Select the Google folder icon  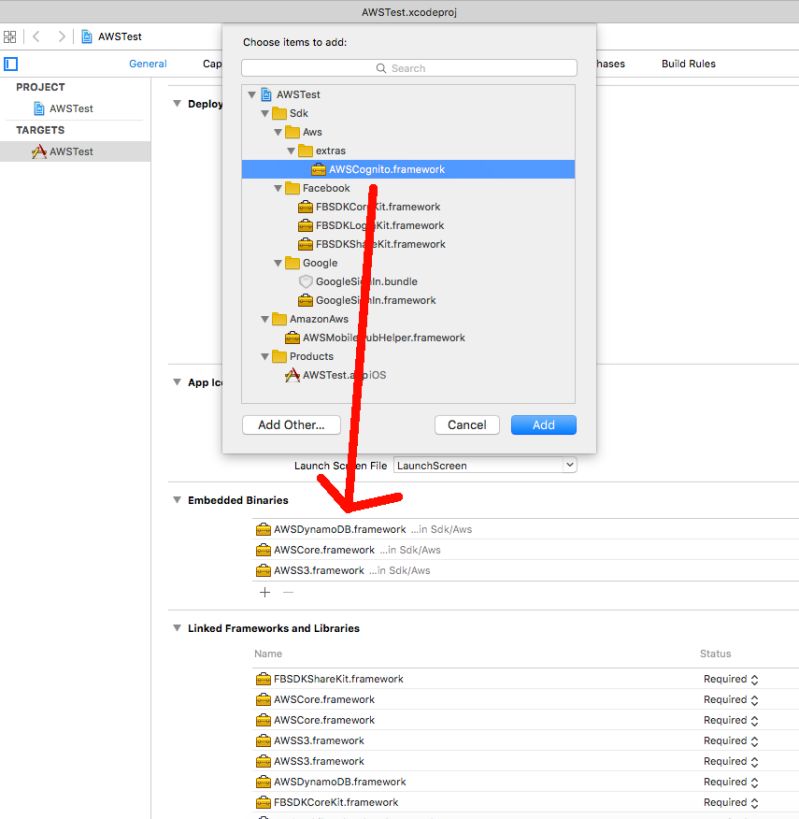(292, 263)
